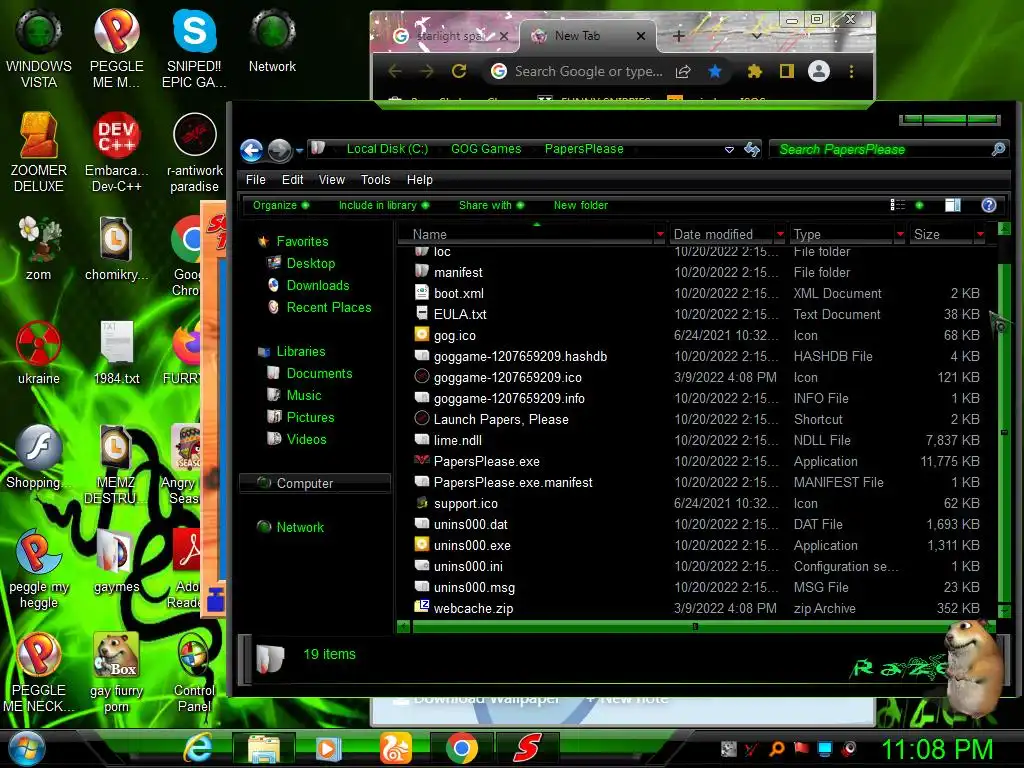Open ZOOMER DELUXE desktop icon

39,153
